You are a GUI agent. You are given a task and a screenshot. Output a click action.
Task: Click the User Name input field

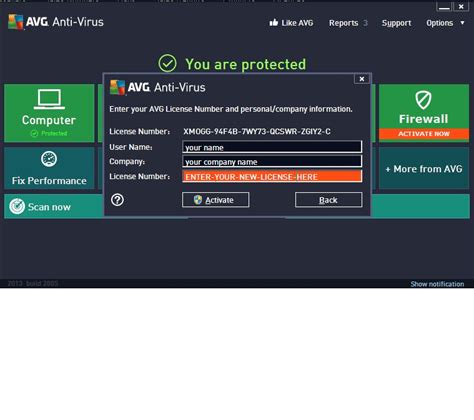[x=272, y=147]
